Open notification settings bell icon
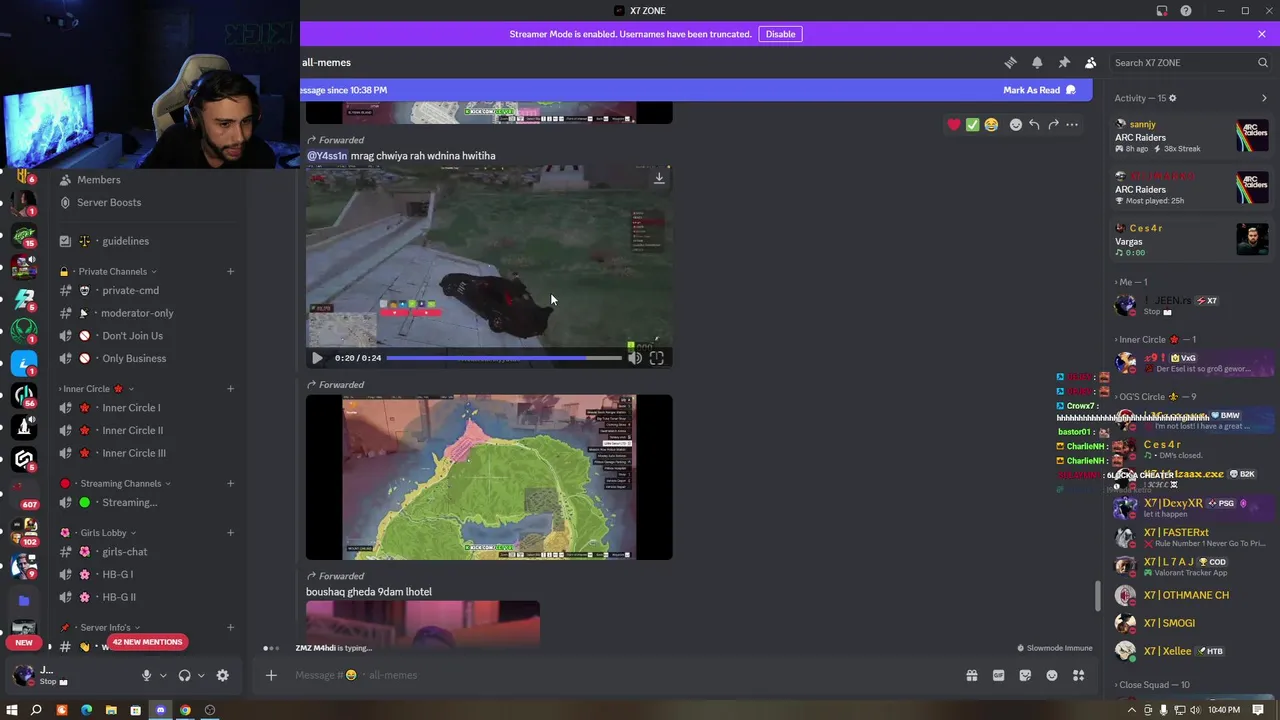Viewport: 1280px width, 720px height. [1037, 62]
